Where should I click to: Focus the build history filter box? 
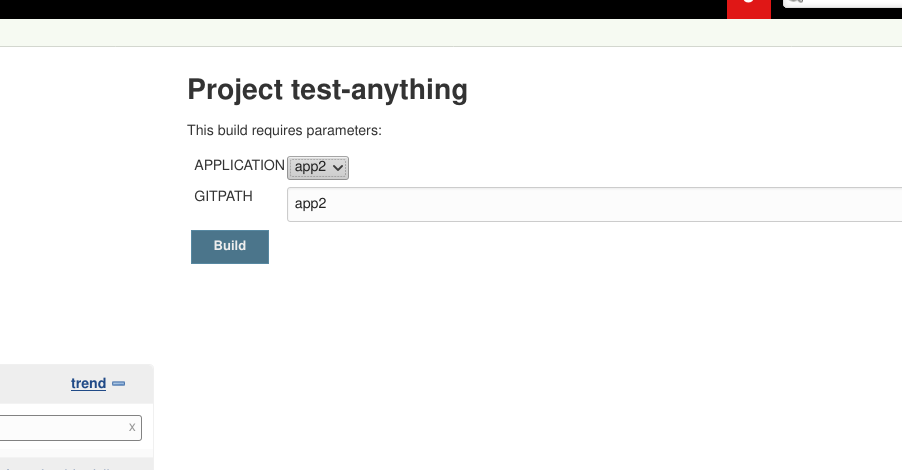tap(60, 428)
